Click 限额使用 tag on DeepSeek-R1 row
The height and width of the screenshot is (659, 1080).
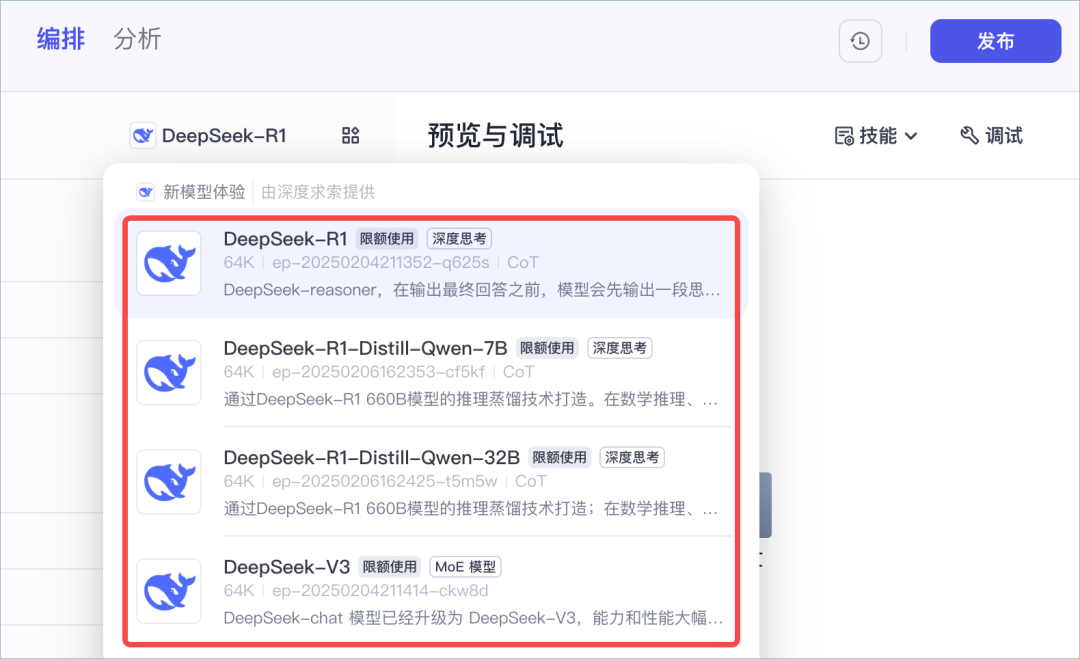(x=386, y=239)
